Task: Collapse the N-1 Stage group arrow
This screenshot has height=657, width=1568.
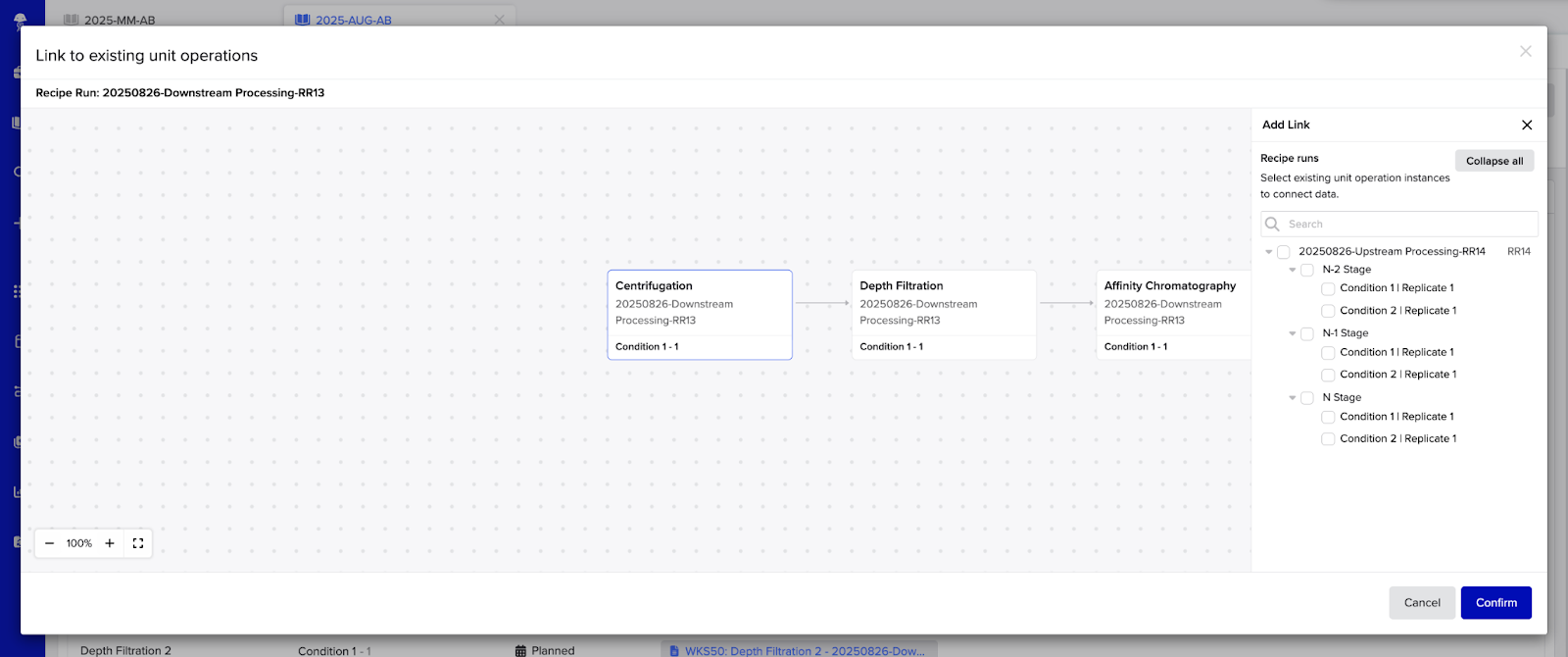Action: pyautogui.click(x=1293, y=333)
